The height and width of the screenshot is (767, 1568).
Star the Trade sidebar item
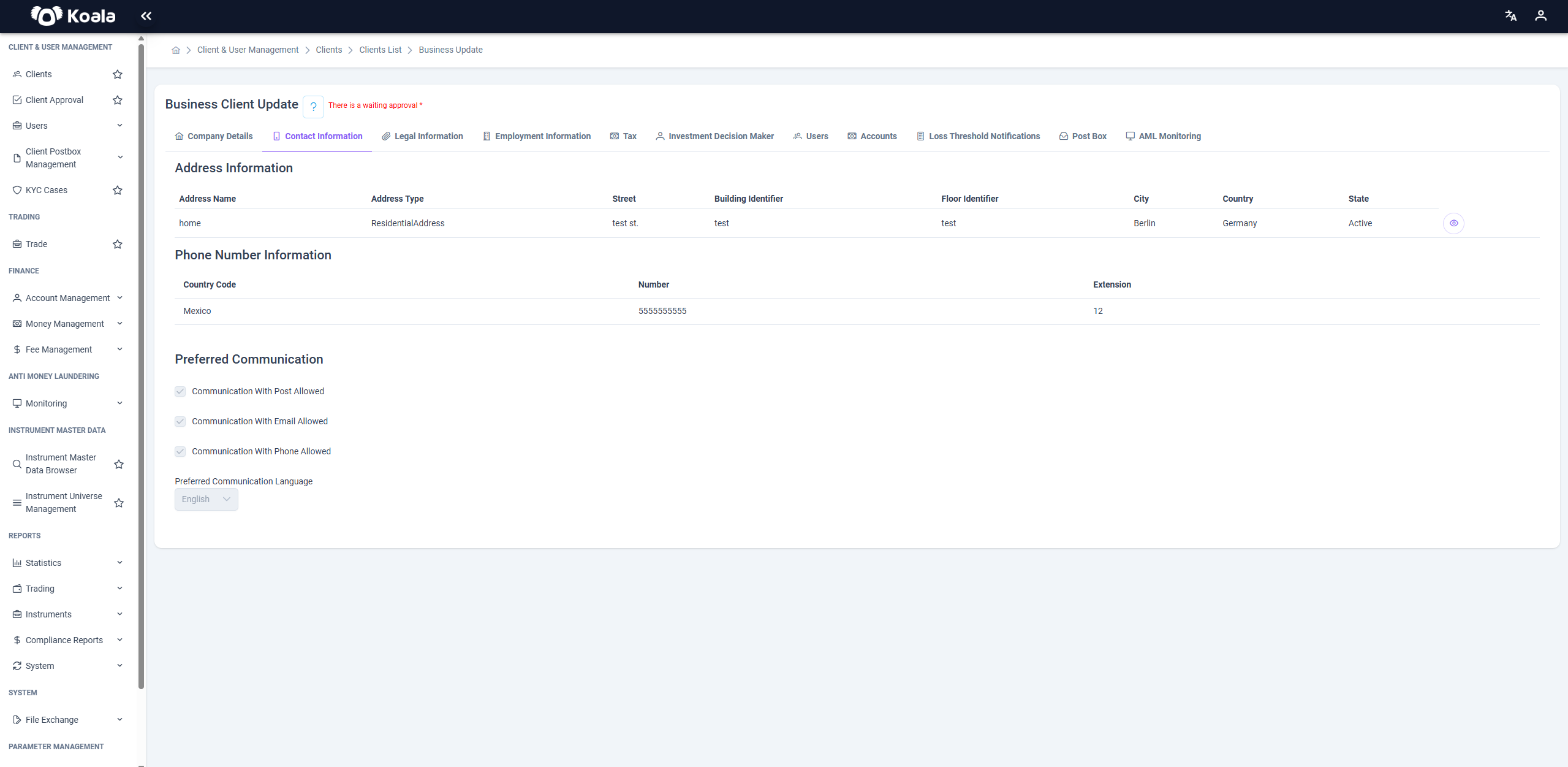tap(118, 244)
